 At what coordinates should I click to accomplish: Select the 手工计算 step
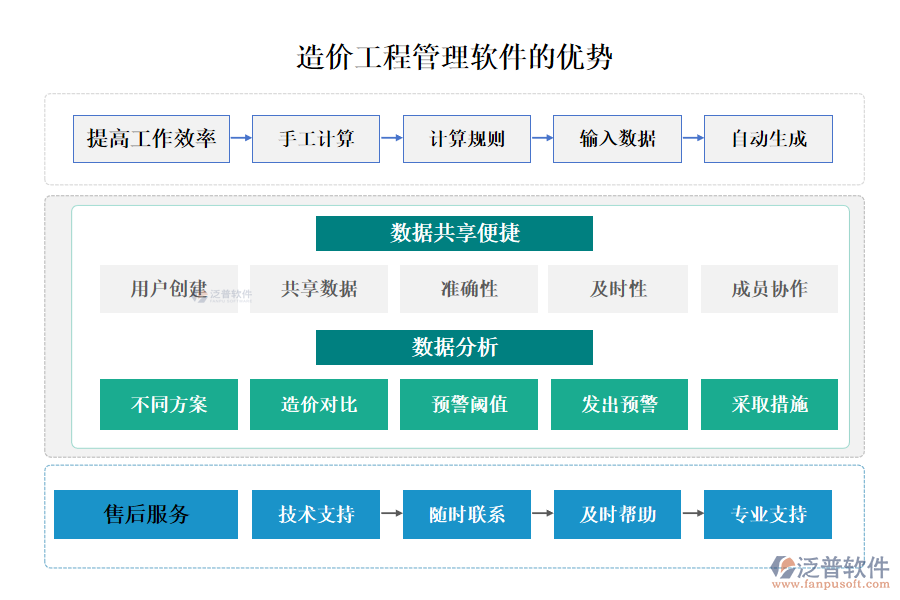point(316,139)
